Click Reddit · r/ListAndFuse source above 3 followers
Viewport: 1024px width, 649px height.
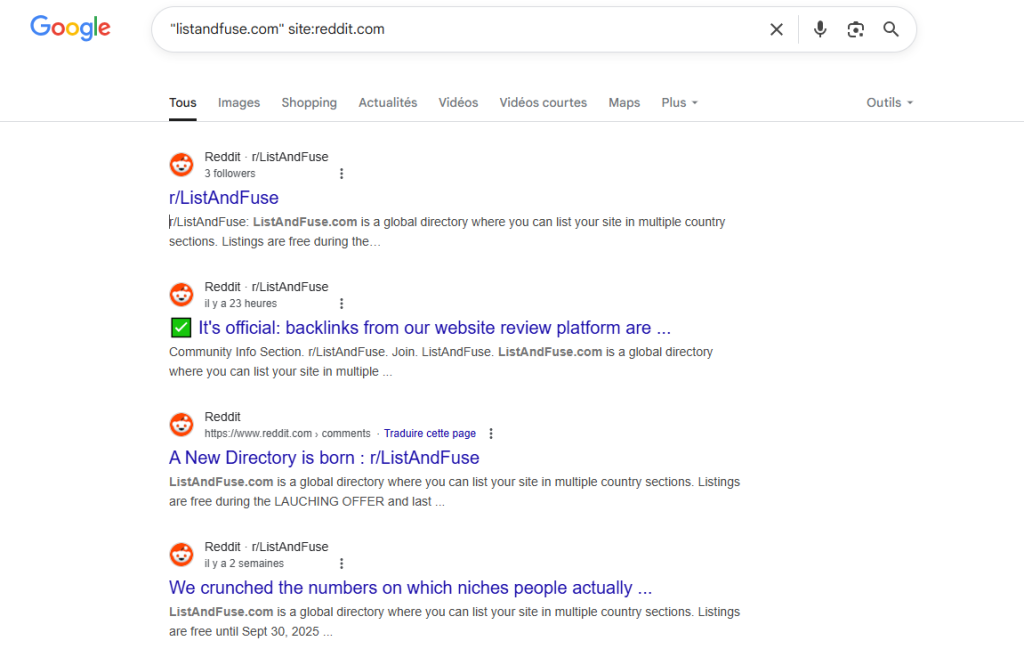pos(266,157)
